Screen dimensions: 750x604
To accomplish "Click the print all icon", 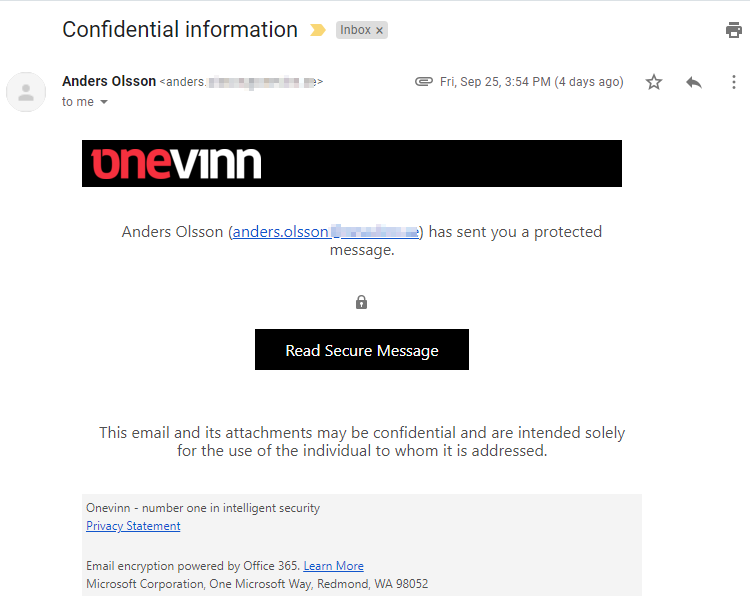I will click(734, 30).
